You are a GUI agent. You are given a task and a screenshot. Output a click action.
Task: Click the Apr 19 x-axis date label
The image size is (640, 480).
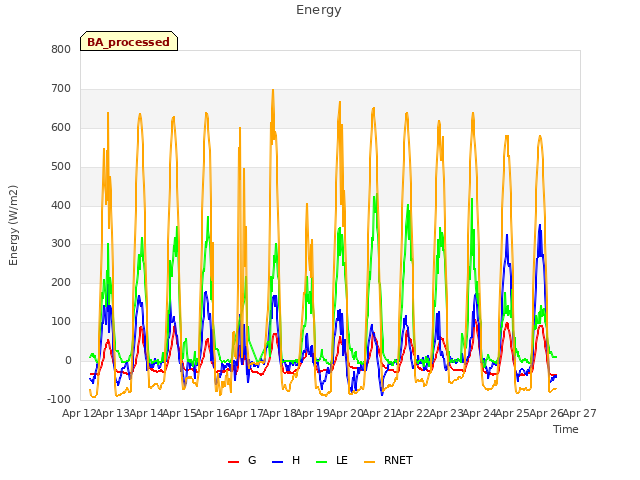[x=312, y=413]
